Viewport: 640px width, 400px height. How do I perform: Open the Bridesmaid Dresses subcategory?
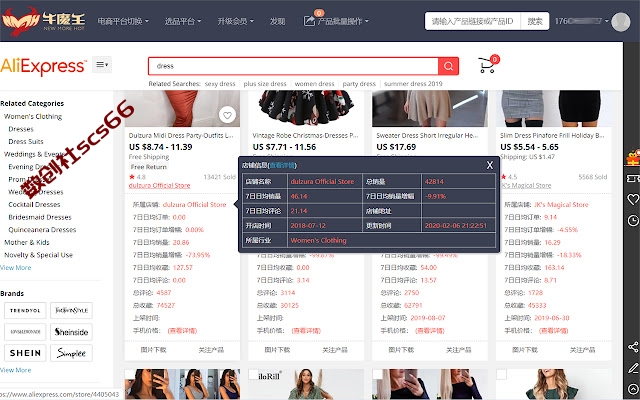(x=40, y=217)
